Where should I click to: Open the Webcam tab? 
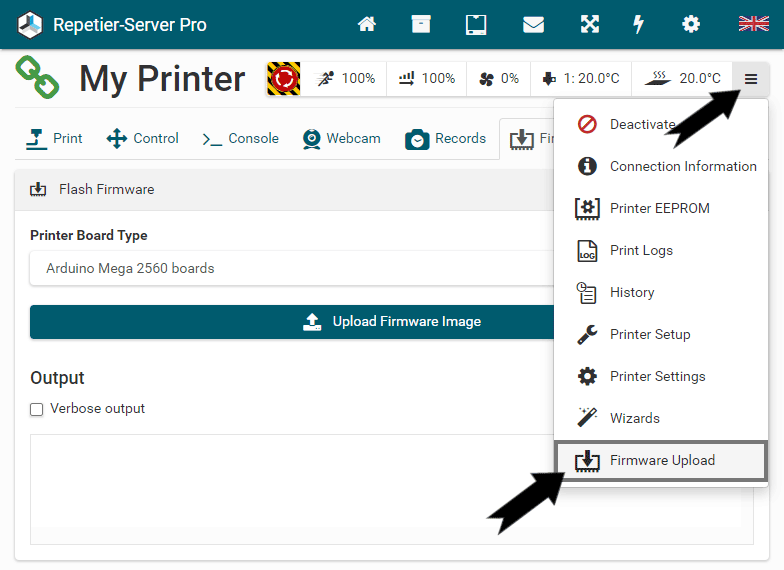pos(342,139)
